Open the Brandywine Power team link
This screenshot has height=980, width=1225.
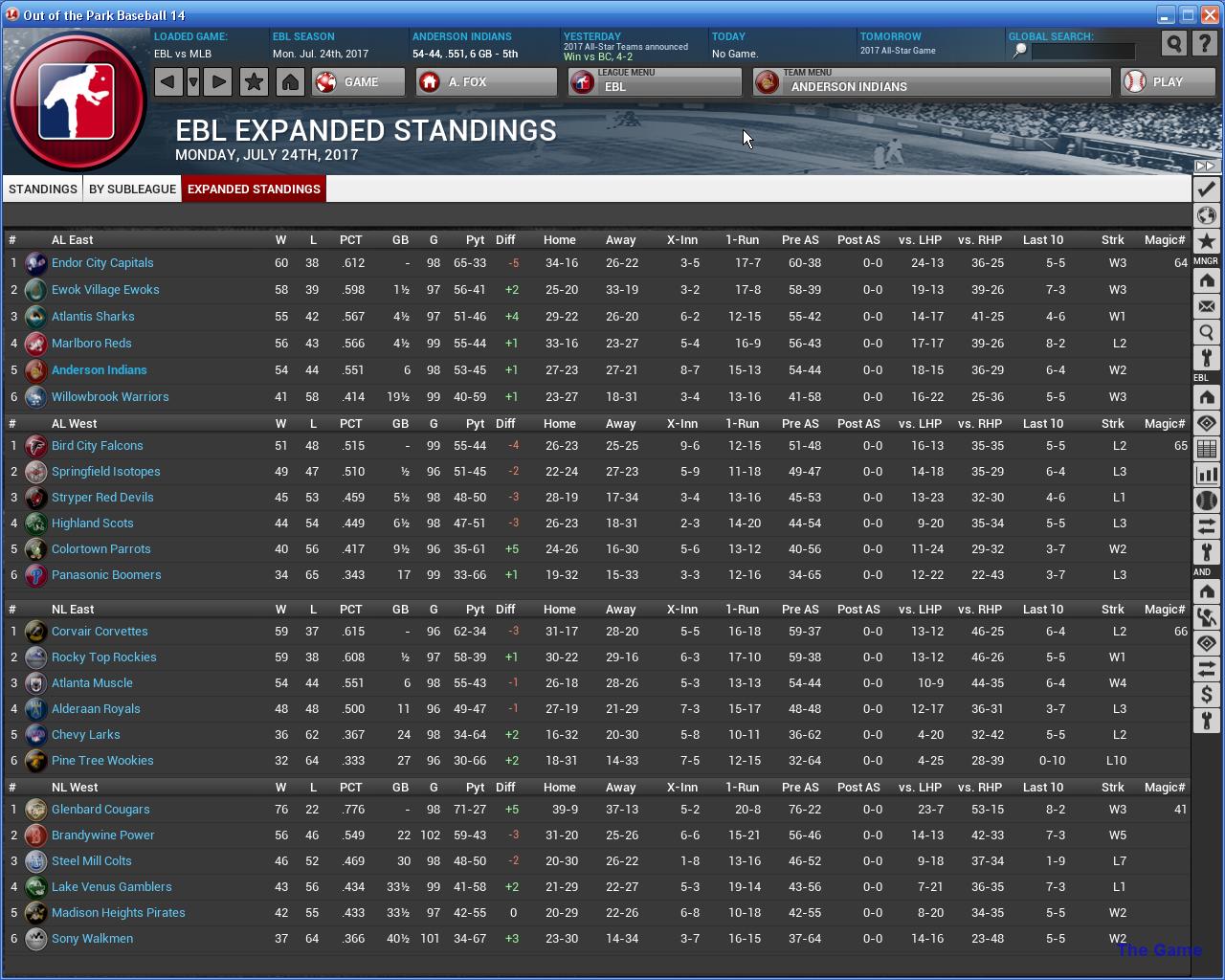[103, 835]
